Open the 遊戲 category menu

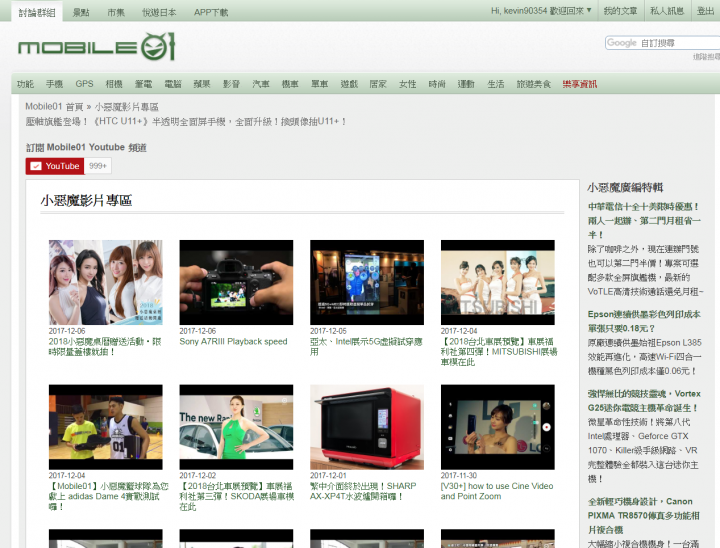tap(349, 84)
